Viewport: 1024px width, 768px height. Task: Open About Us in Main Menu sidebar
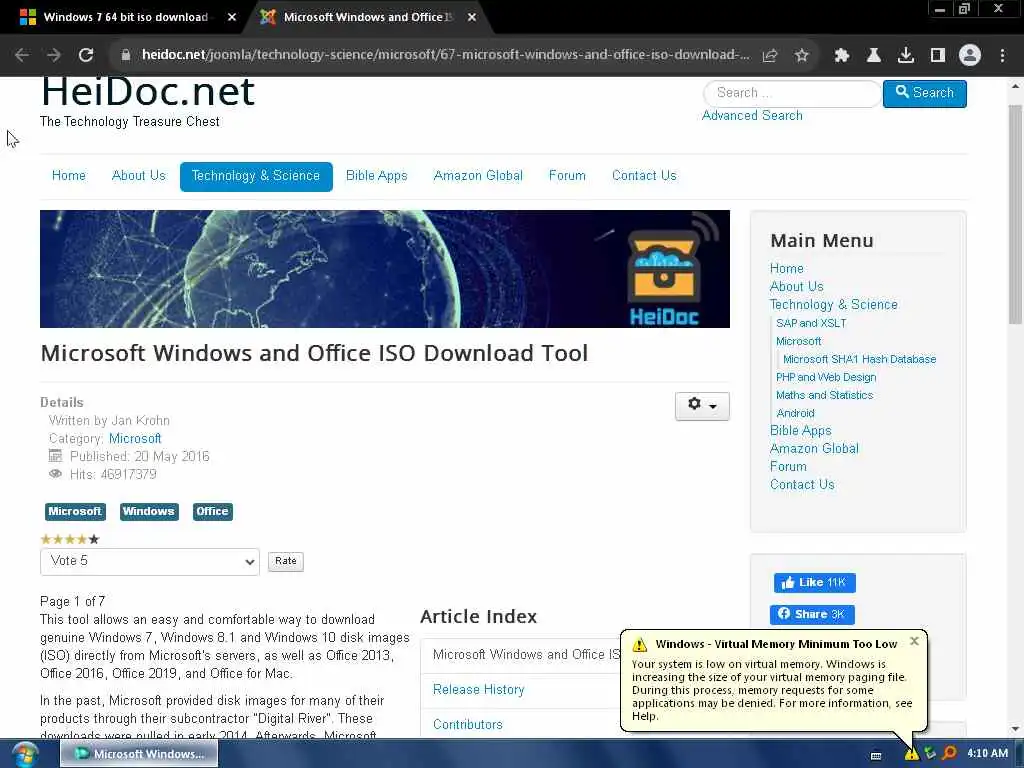(796, 287)
